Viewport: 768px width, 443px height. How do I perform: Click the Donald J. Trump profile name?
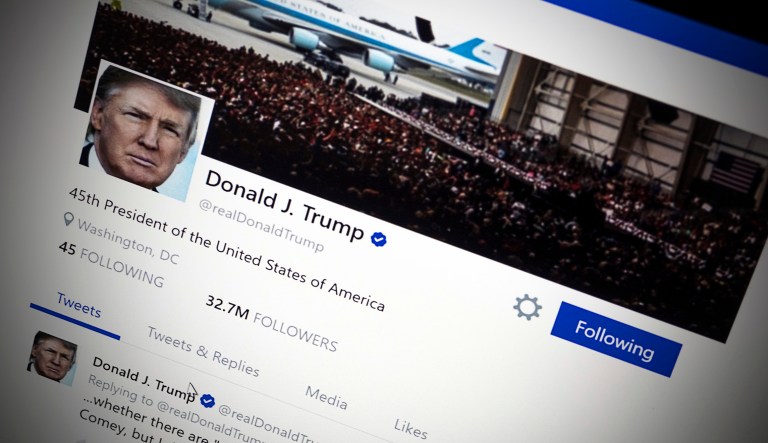[x=285, y=205]
